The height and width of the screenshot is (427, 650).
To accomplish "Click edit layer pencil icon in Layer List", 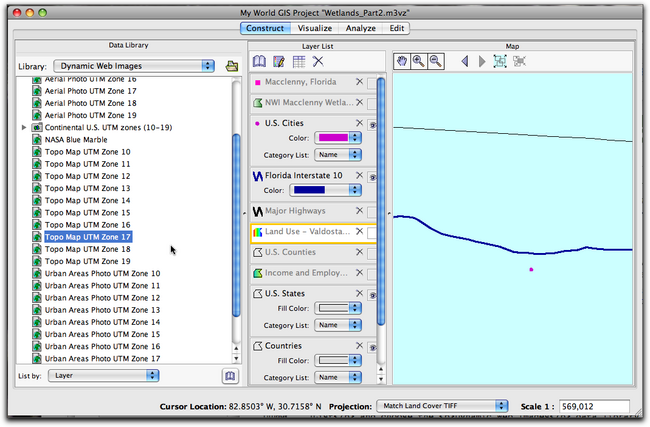I will 279,62.
